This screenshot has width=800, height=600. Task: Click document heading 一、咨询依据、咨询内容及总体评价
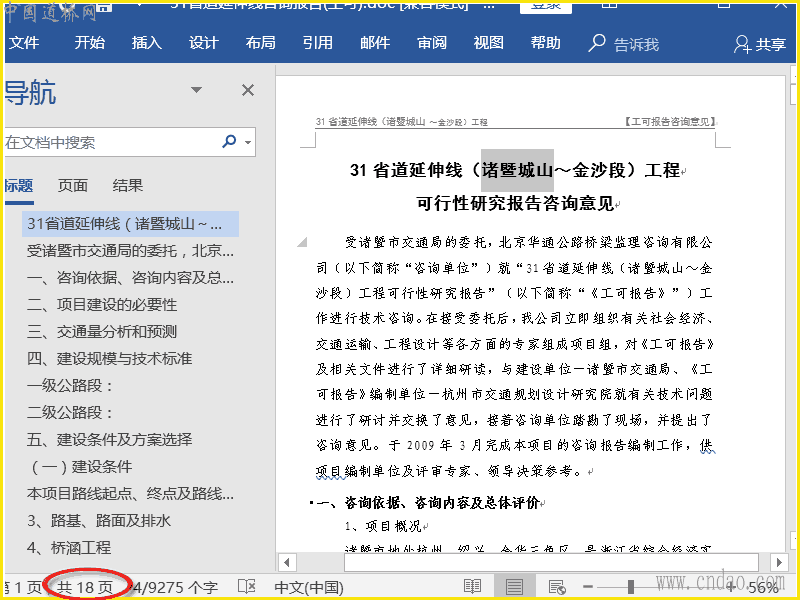point(428,503)
